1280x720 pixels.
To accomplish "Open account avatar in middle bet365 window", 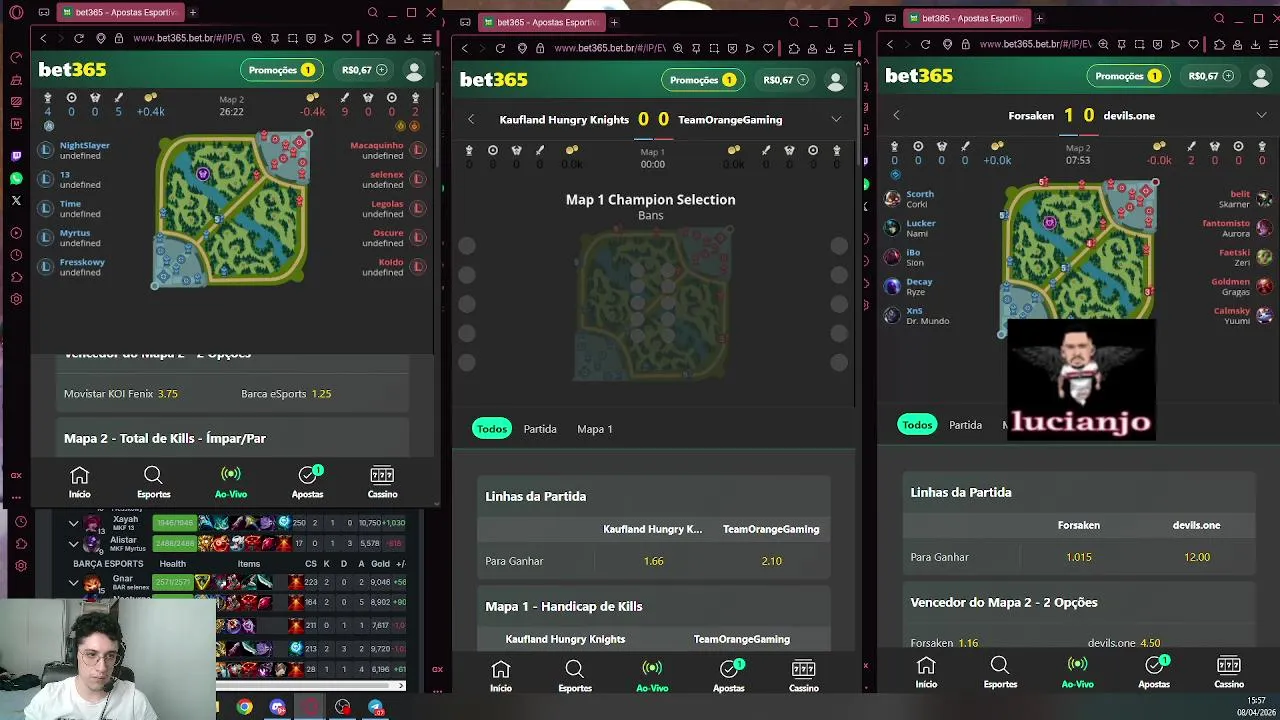I will pyautogui.click(x=835, y=80).
